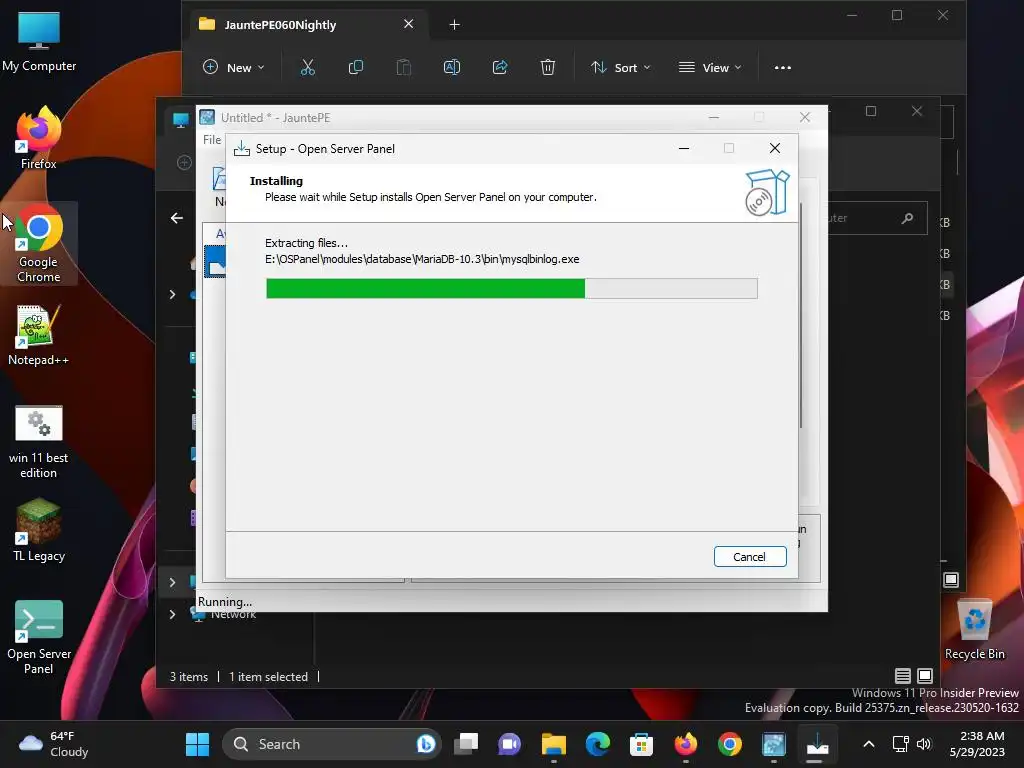Select Open Server Panel desktop shortcut

pos(39,637)
